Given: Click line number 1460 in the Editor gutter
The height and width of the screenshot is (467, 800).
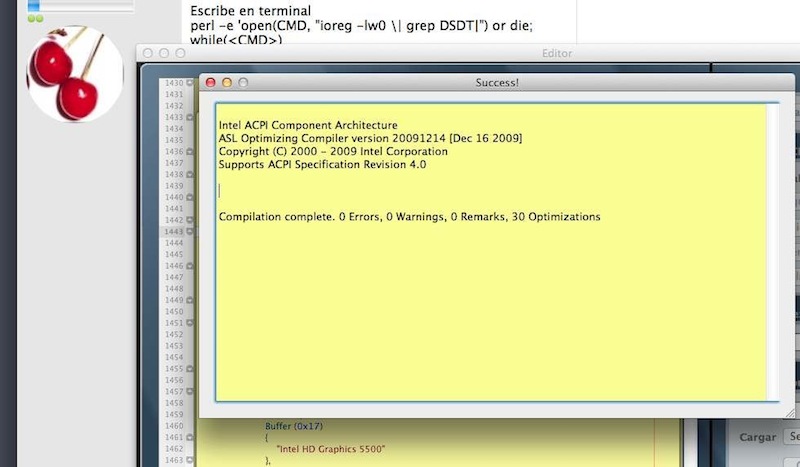Looking at the screenshot, I should tap(174, 426).
